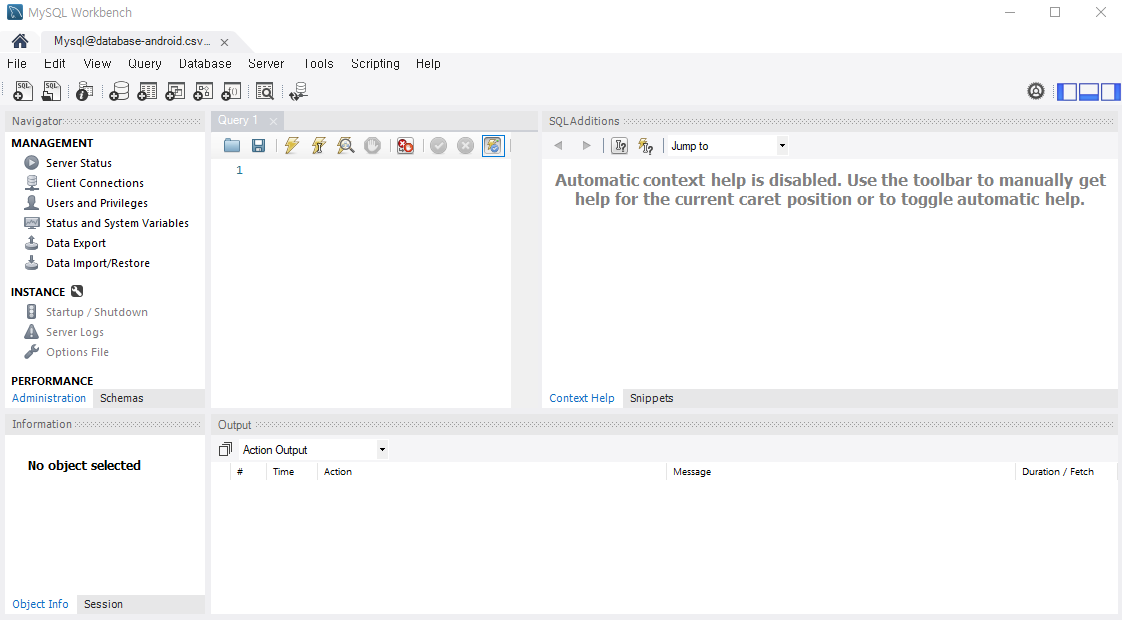Screen dimensions: 1122x620
Task: Go back in context help
Action: (x=558, y=145)
